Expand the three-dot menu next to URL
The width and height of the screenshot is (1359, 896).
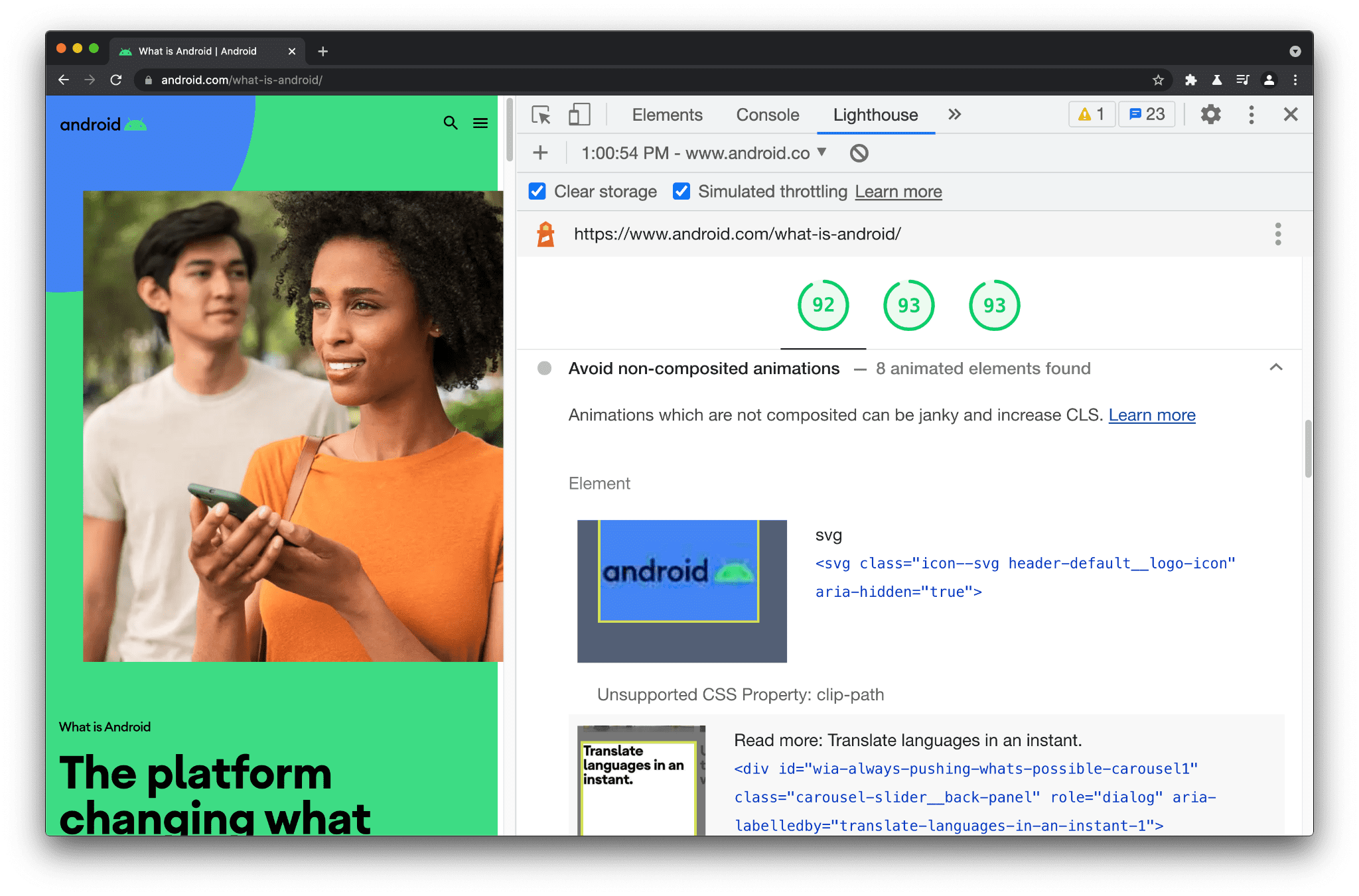(1278, 234)
